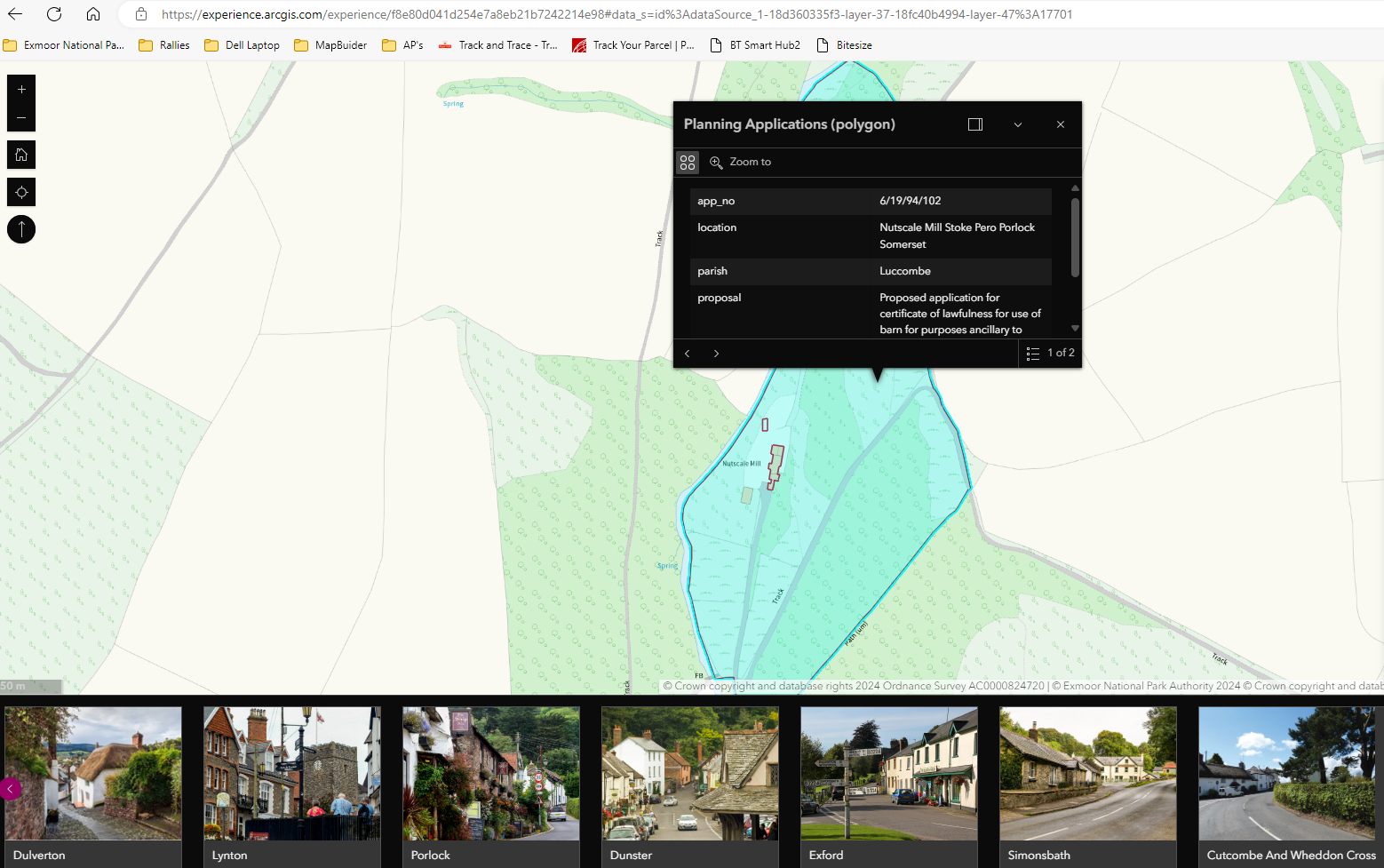Open the feature actions grid in the popup

point(687,162)
